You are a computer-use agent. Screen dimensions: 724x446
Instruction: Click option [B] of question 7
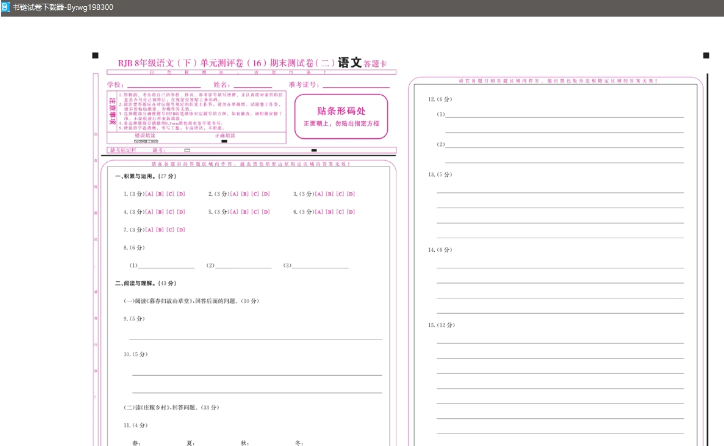160,229
